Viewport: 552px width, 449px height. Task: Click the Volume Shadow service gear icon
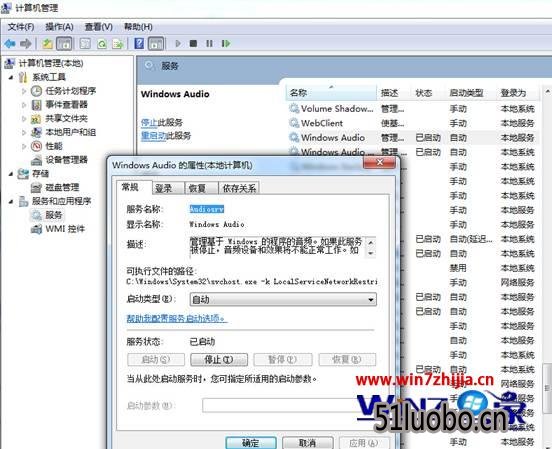[294, 108]
